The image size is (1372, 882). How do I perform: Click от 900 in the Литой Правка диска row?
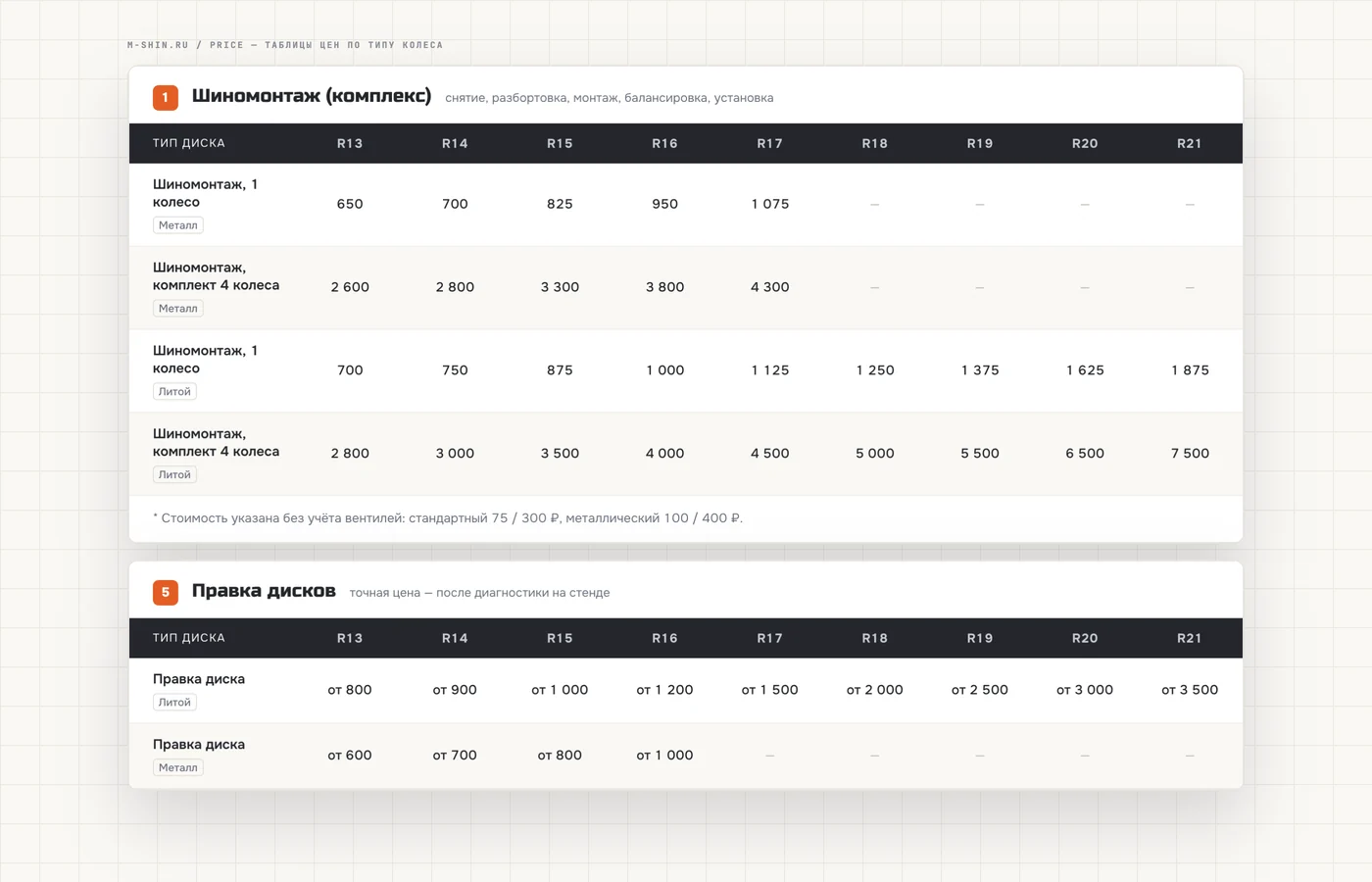pyautogui.click(x=455, y=690)
